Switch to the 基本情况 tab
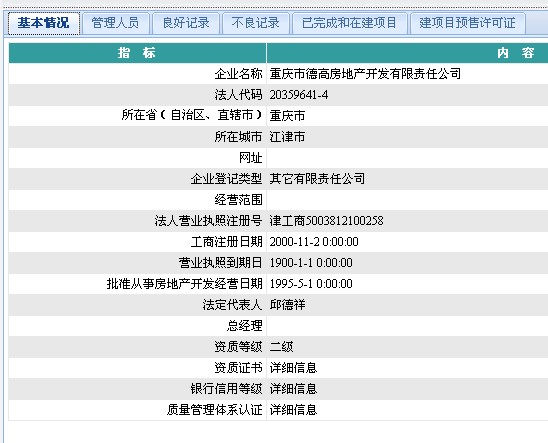Image resolution: width=548 pixels, height=443 pixels. pos(44,23)
